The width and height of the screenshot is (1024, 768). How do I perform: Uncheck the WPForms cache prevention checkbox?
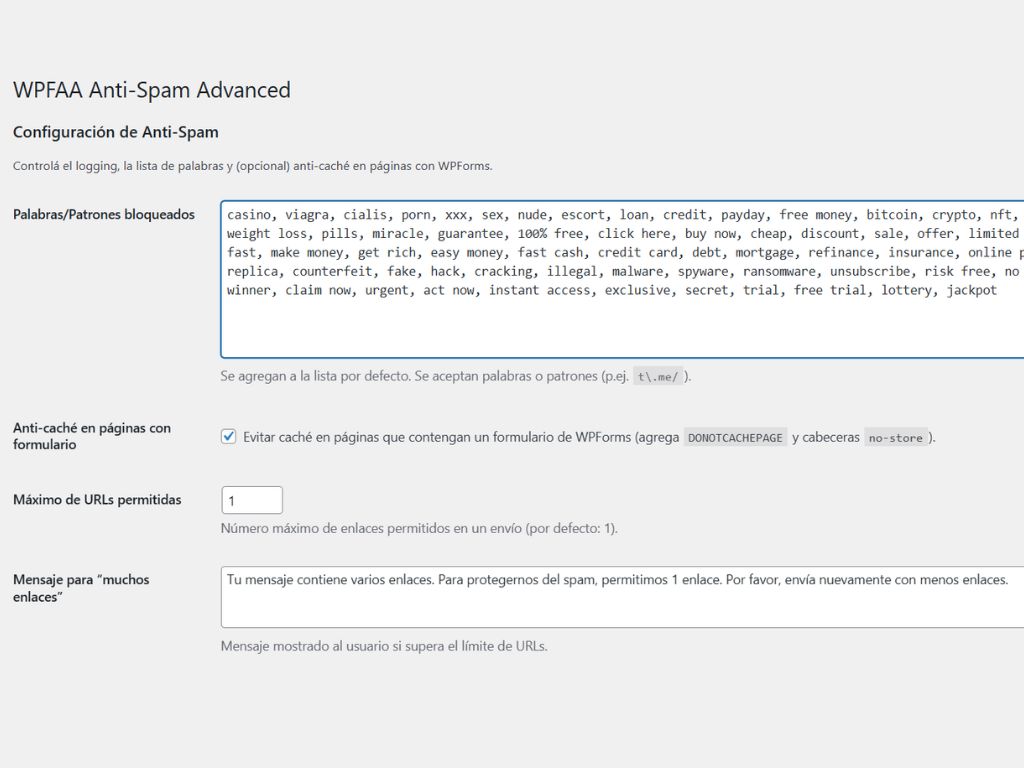pos(227,436)
